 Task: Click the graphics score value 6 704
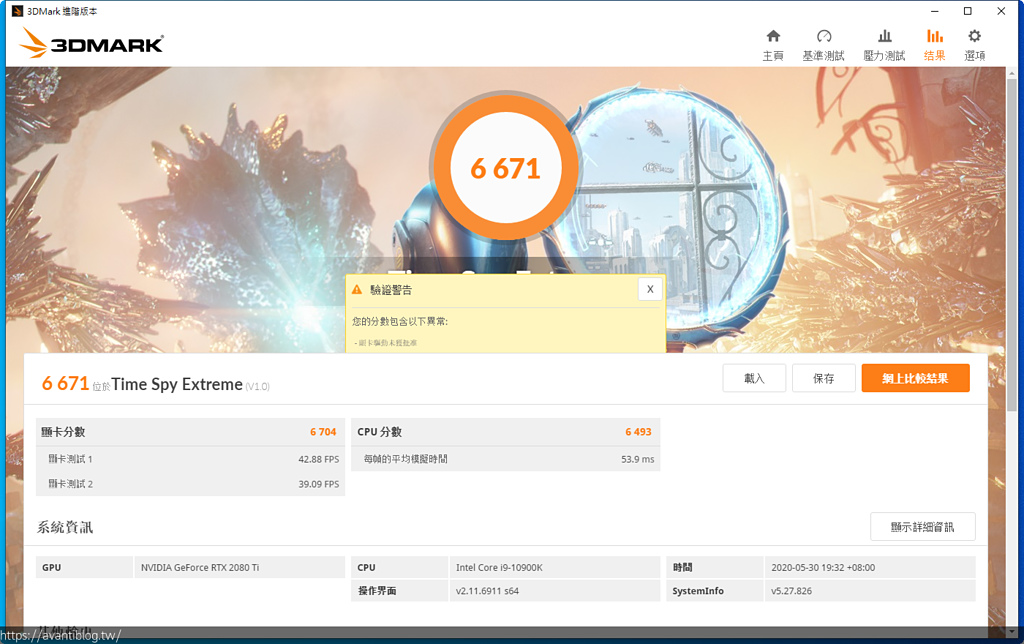point(323,432)
